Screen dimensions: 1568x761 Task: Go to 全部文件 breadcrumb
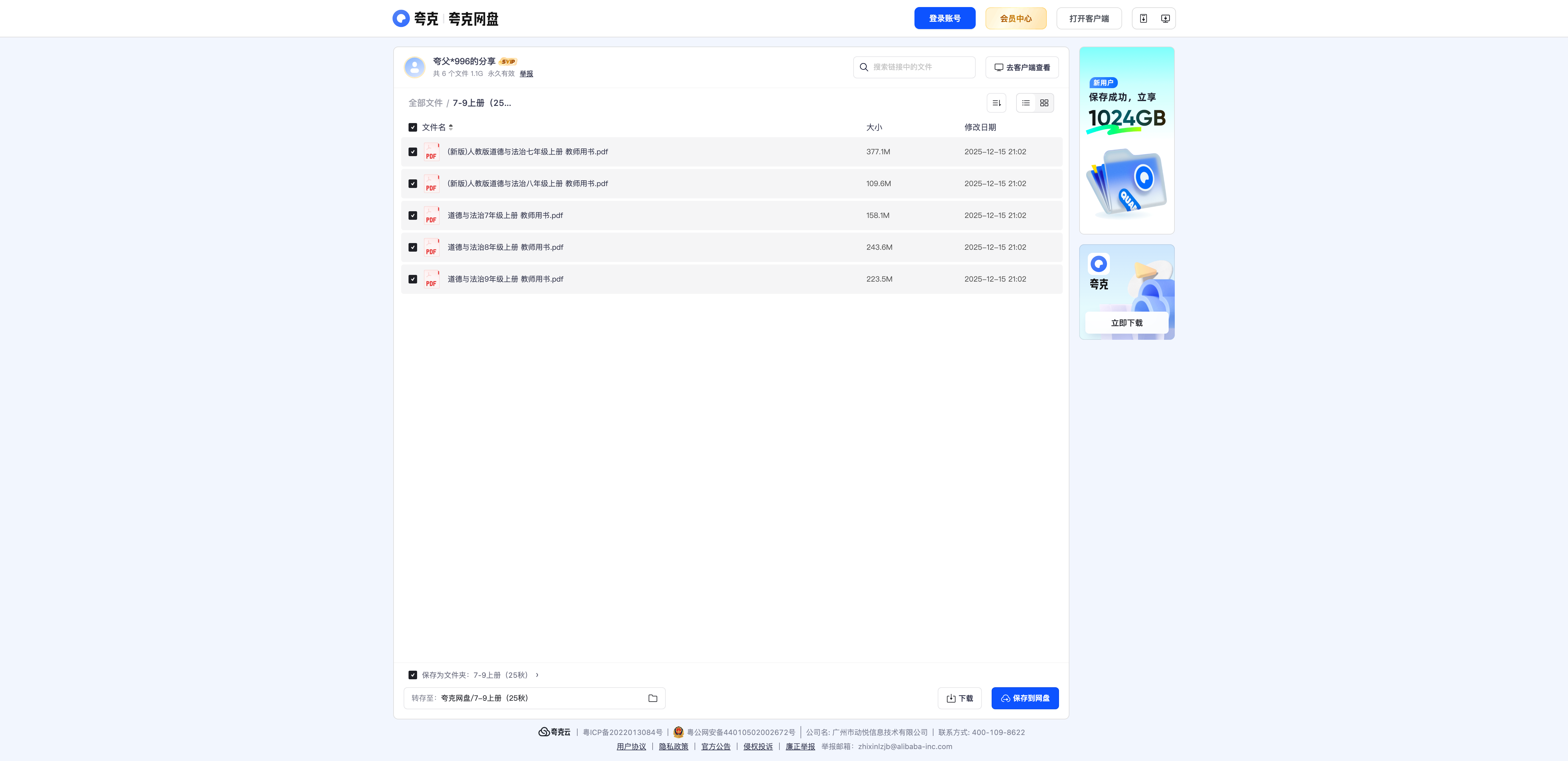(425, 103)
